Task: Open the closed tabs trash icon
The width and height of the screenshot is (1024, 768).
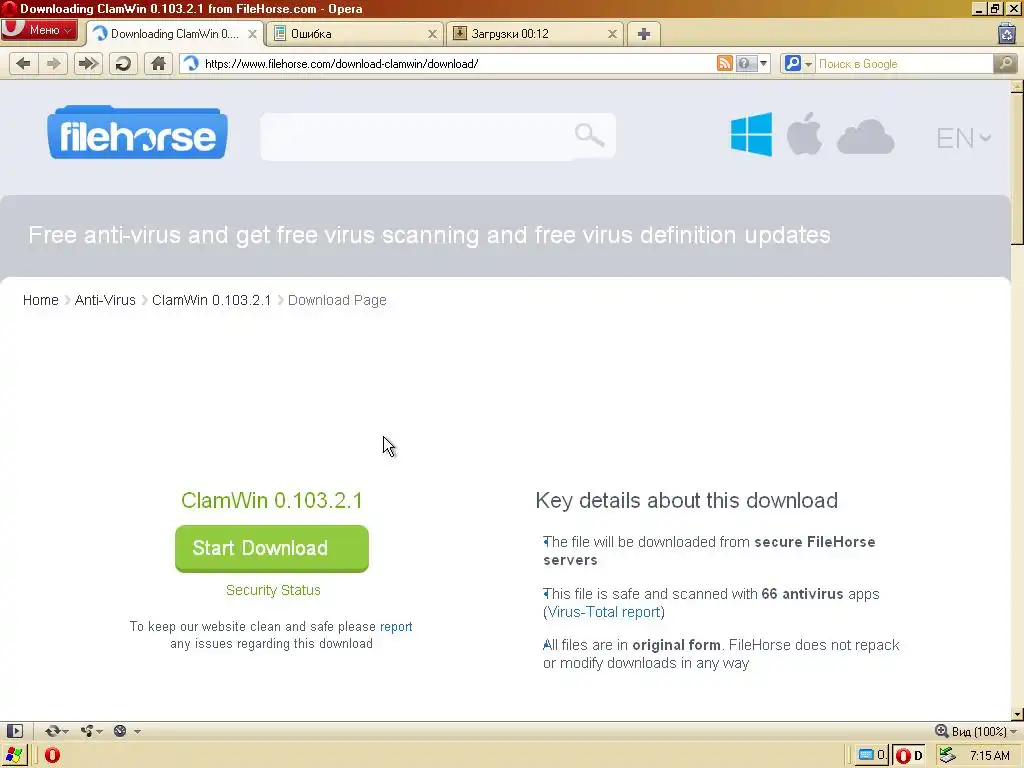Action: tap(1007, 33)
